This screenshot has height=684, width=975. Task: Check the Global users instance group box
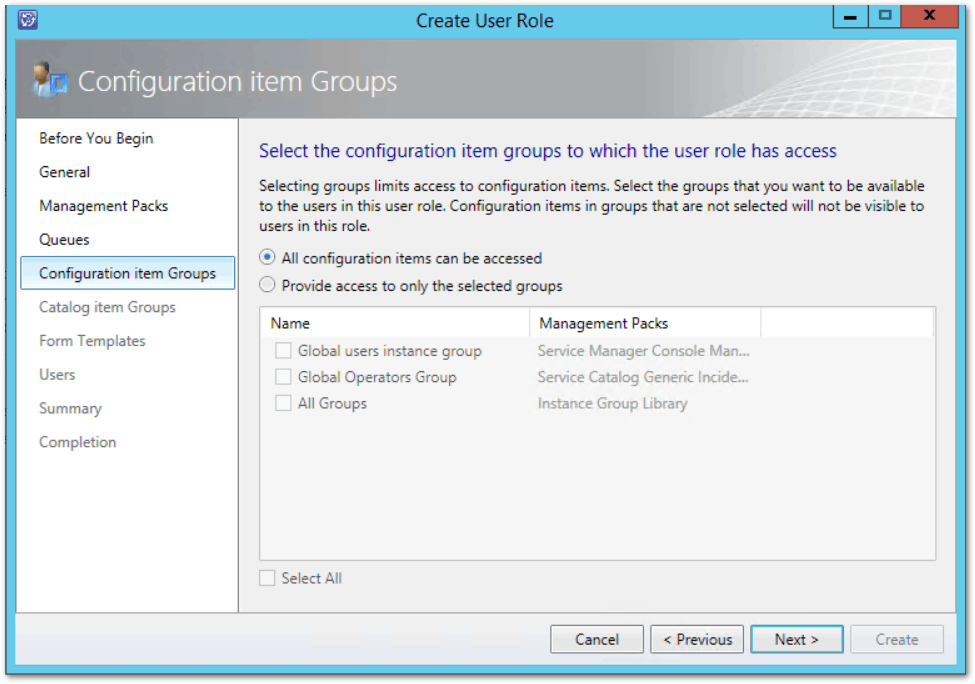pyautogui.click(x=284, y=351)
